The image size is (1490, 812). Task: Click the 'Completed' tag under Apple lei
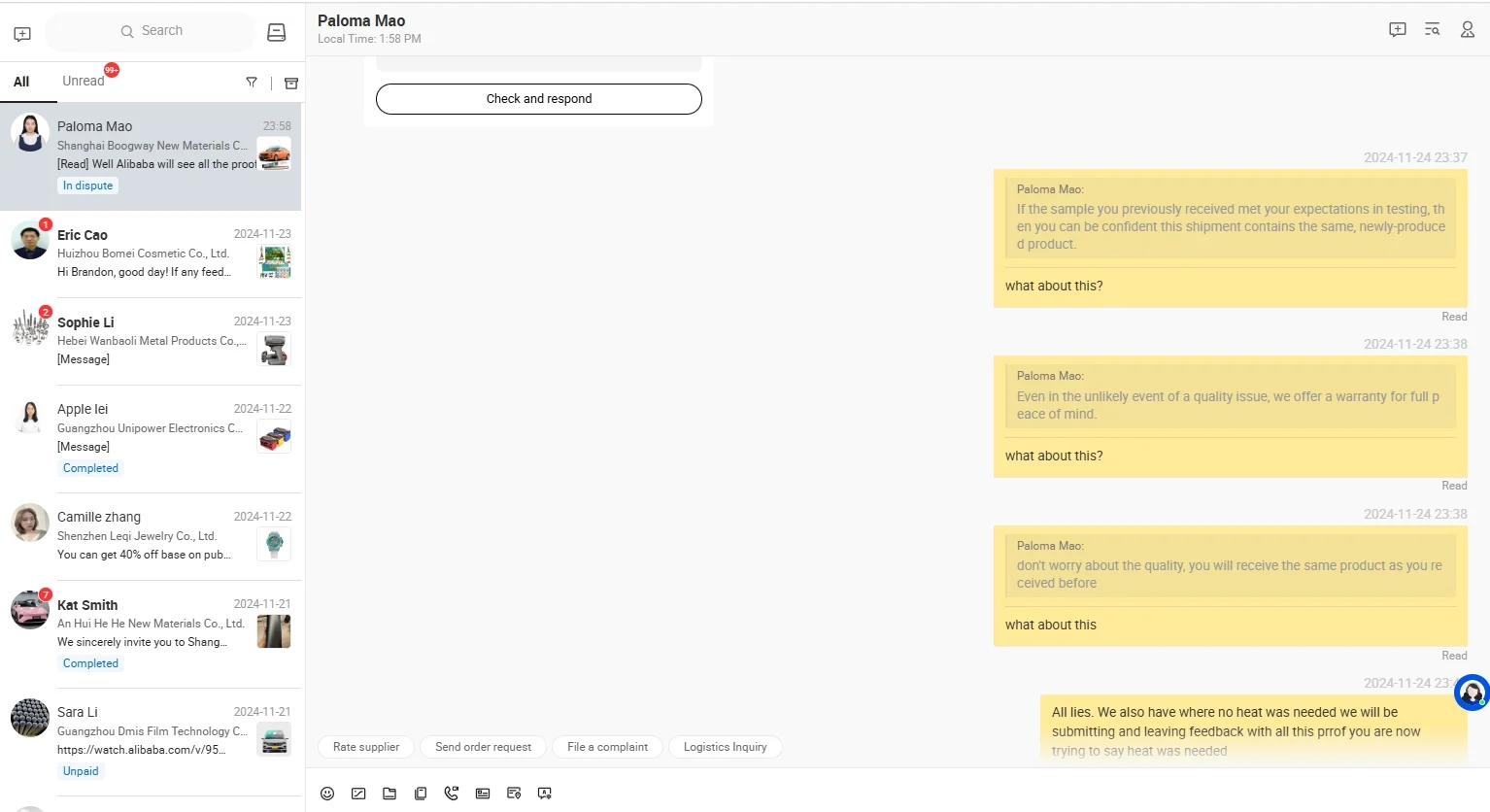90,468
